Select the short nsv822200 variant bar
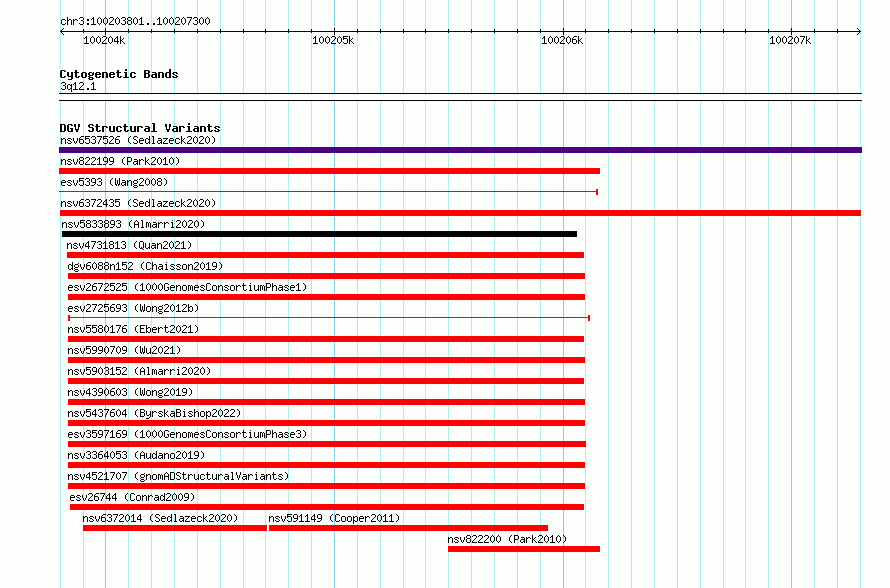The width and height of the screenshot is (890, 588). pos(524,549)
